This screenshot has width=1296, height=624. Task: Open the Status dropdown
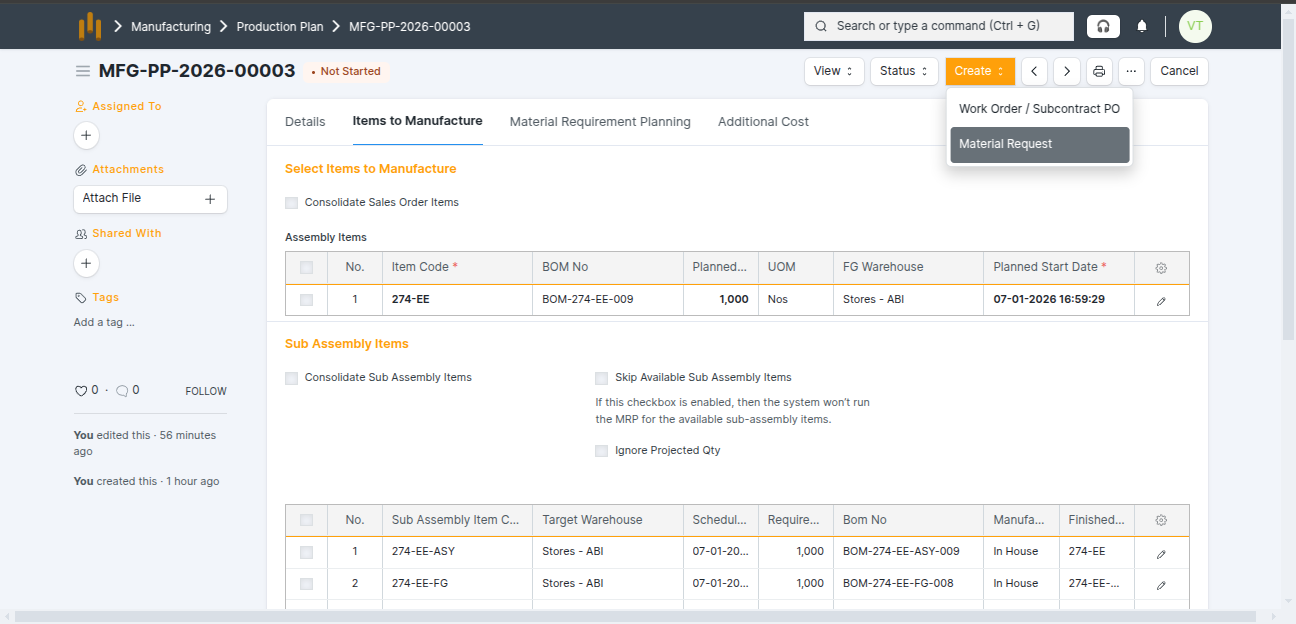click(903, 71)
